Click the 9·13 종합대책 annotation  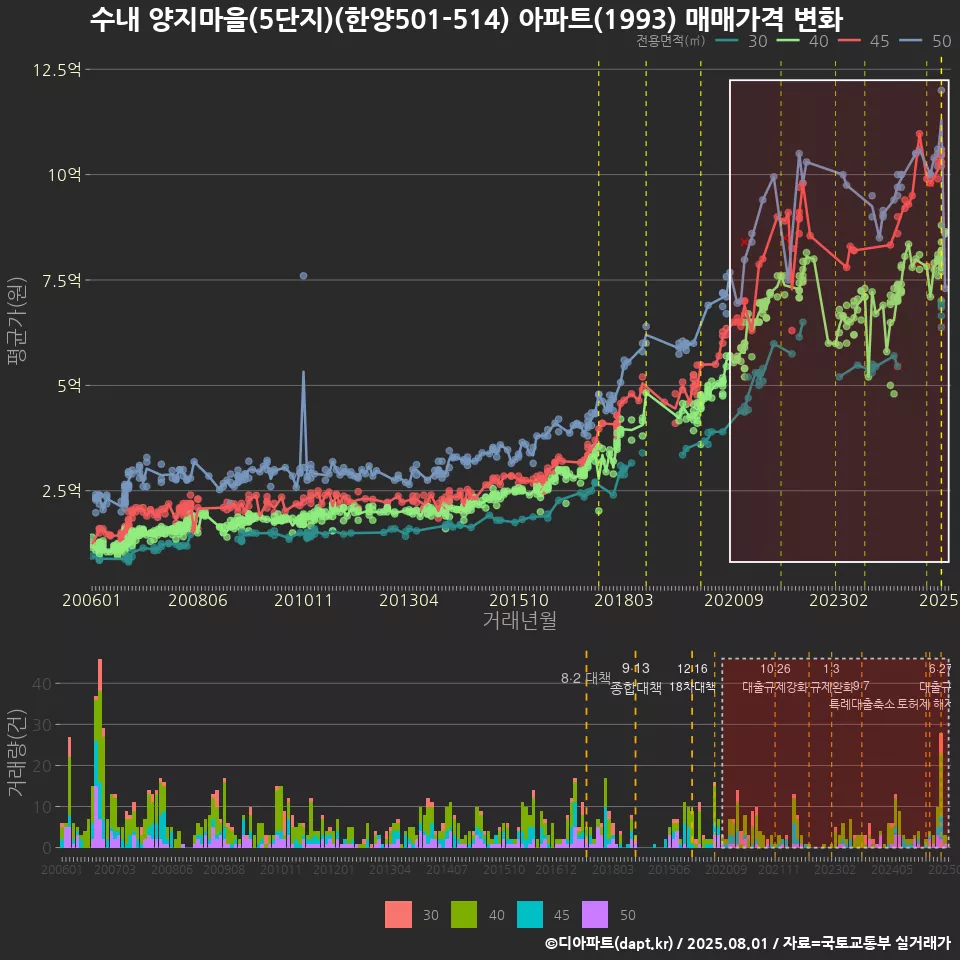(636, 678)
